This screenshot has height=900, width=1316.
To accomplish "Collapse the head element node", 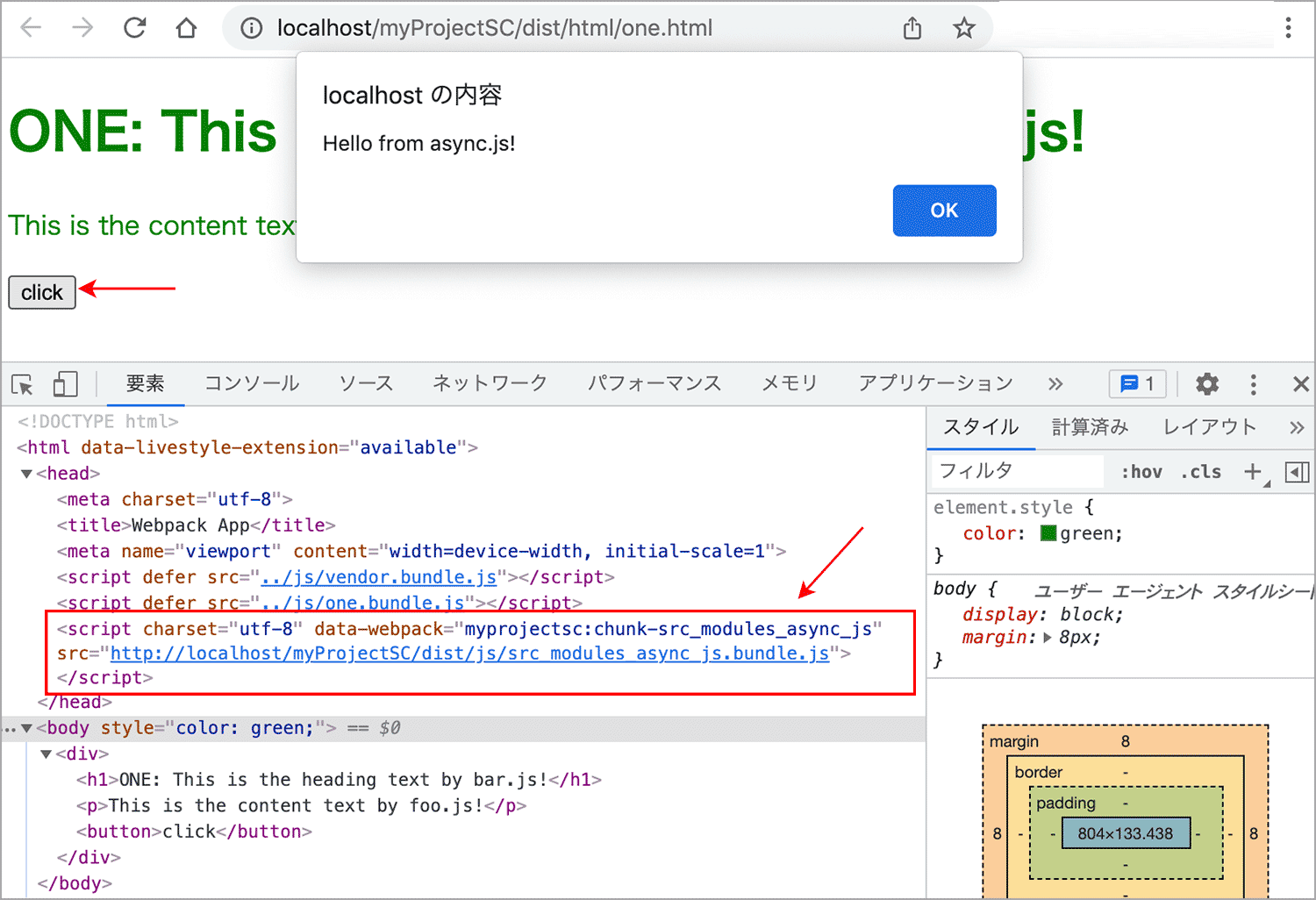I will coord(27,474).
